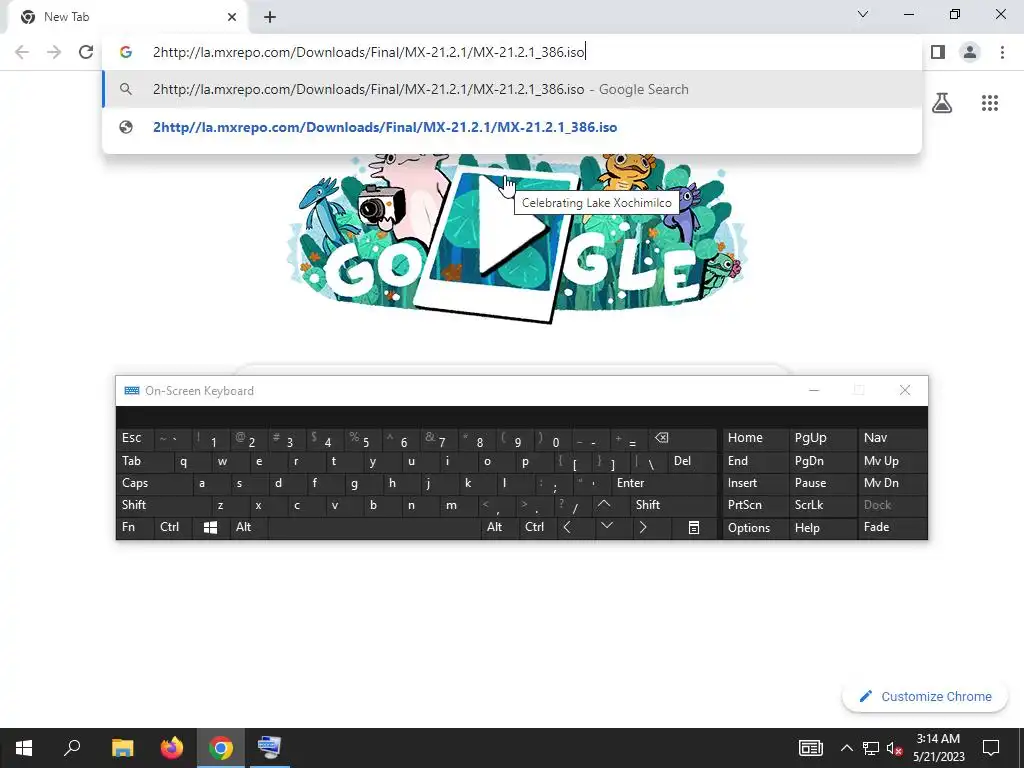Viewport: 1024px width, 768px height.
Task: Open On-Screen Keyboard Options
Action: click(x=755, y=528)
